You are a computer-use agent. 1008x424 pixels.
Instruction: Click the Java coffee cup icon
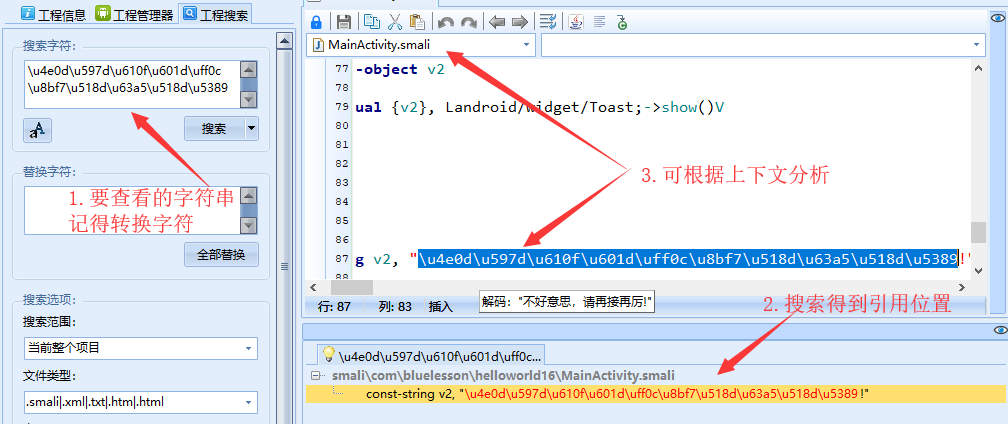[x=577, y=21]
